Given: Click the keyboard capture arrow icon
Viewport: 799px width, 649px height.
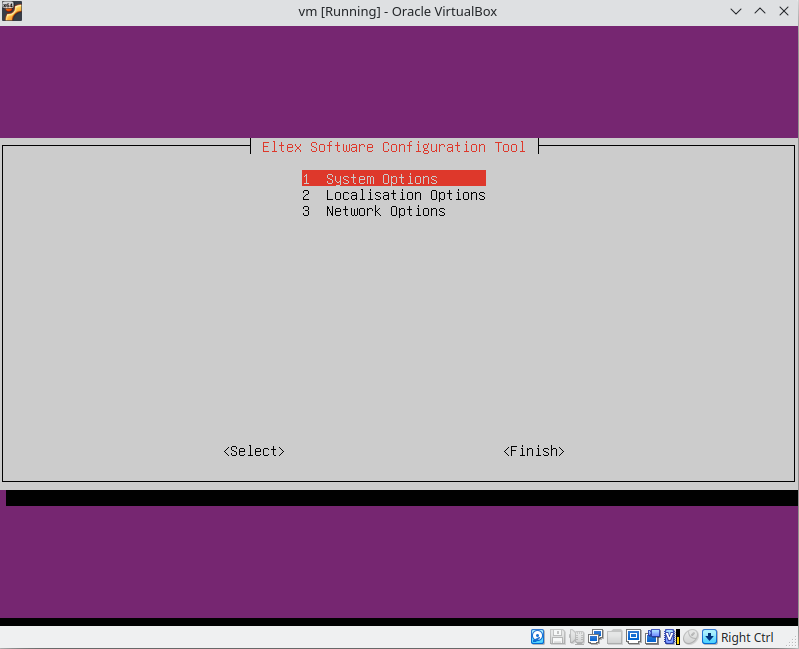Looking at the screenshot, I should click(709, 637).
